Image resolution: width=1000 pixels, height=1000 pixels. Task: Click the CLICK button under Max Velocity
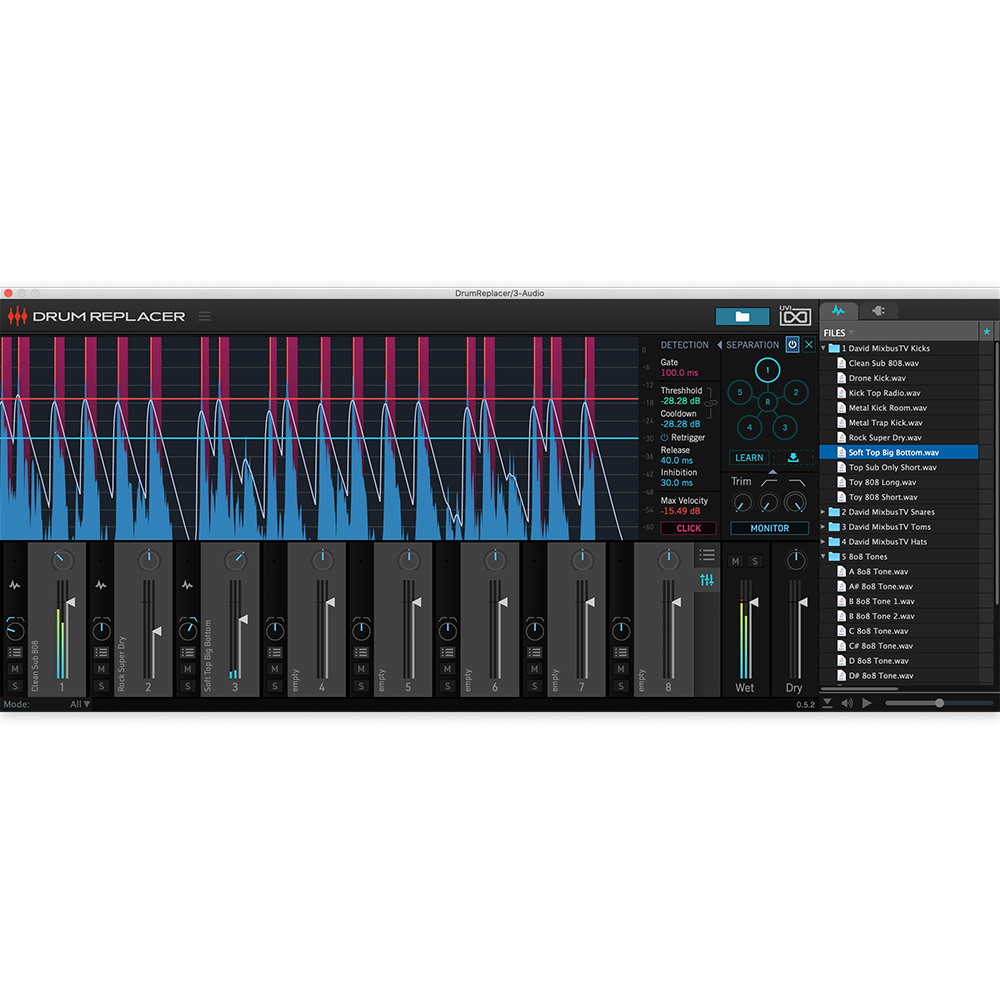(688, 528)
